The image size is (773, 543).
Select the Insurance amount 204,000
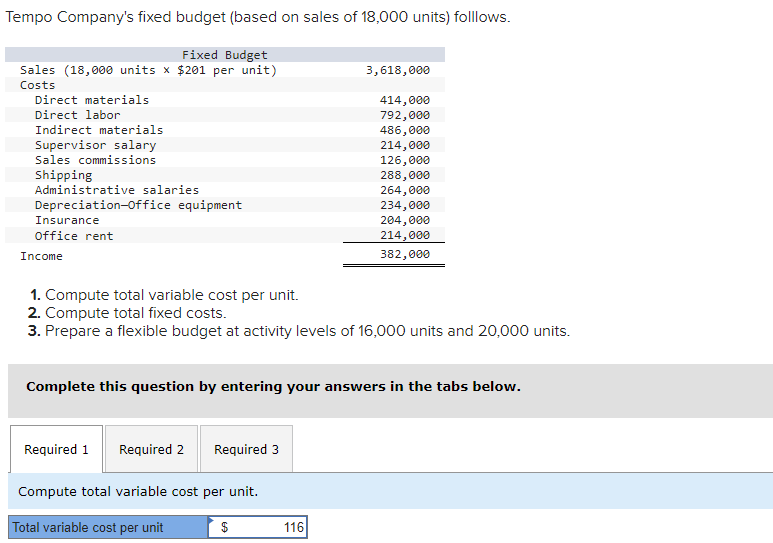pyautogui.click(x=405, y=220)
